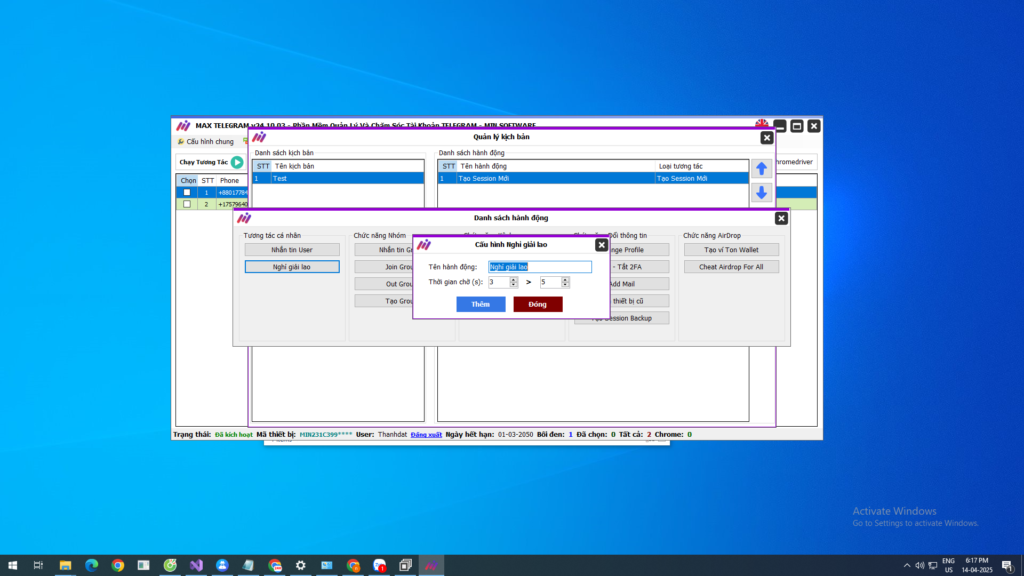Increase the minimum wait time spinner showing 3
The width and height of the screenshot is (1024, 576).
point(514,279)
